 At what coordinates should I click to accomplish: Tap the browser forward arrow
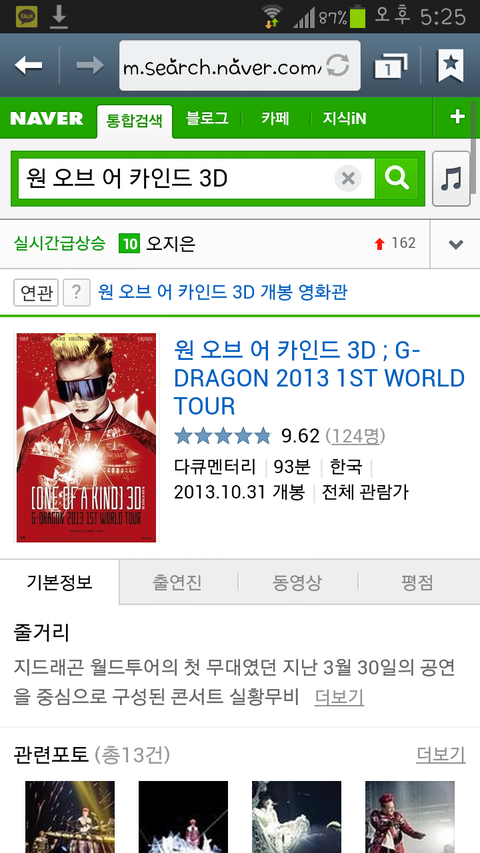coord(90,66)
